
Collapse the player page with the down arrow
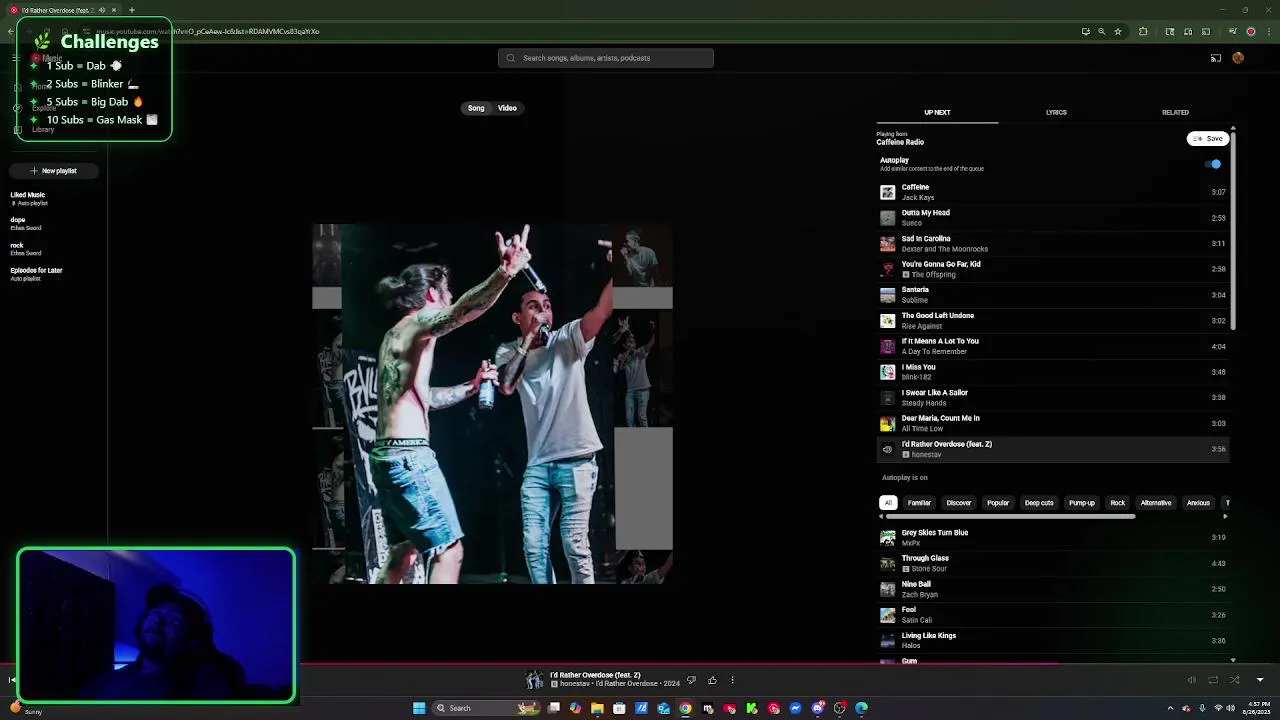(1260, 680)
